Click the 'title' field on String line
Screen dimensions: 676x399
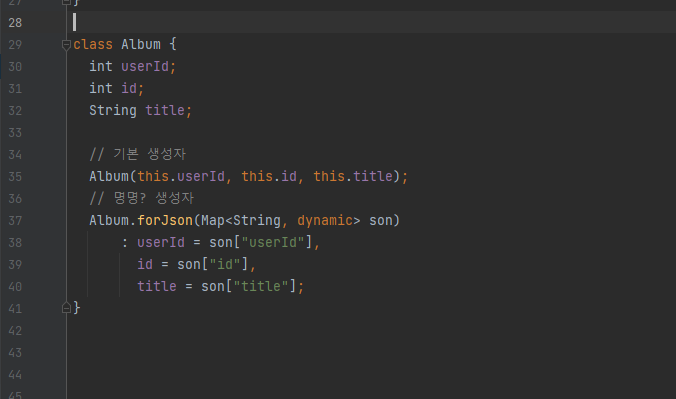165,110
